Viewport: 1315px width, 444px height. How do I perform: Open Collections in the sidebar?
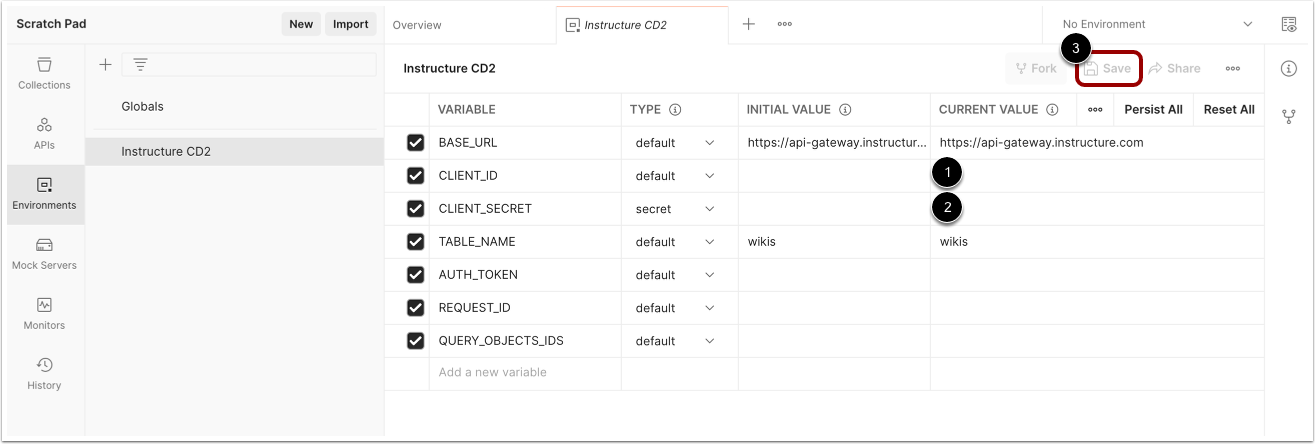[44, 73]
